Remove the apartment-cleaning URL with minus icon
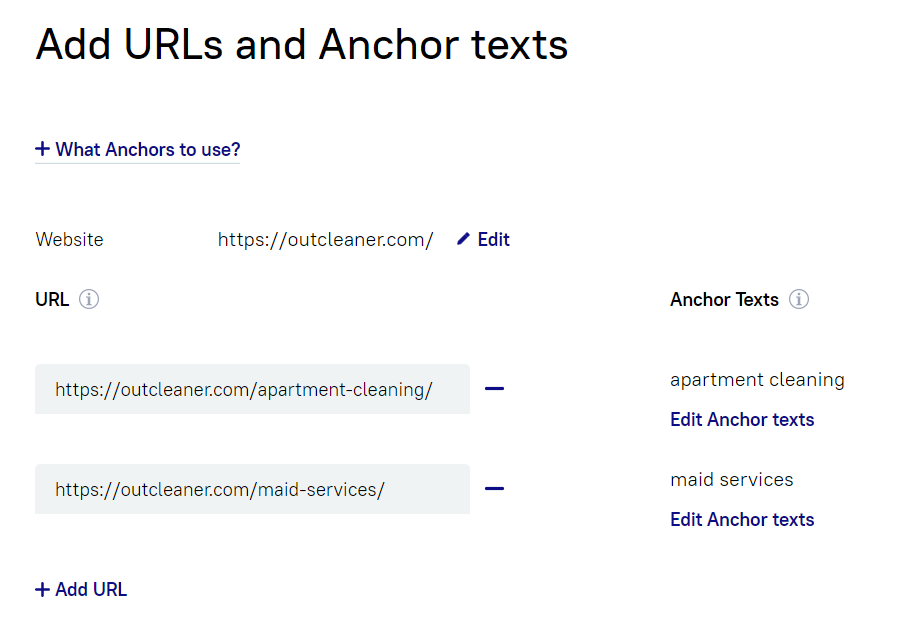Viewport: 907px width, 624px height. pos(494,389)
